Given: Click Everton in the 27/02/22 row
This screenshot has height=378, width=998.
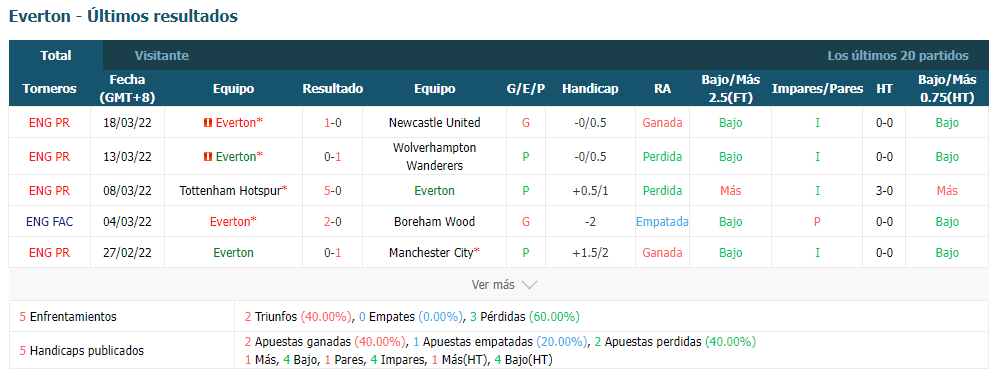Looking at the screenshot, I should click(x=234, y=253).
